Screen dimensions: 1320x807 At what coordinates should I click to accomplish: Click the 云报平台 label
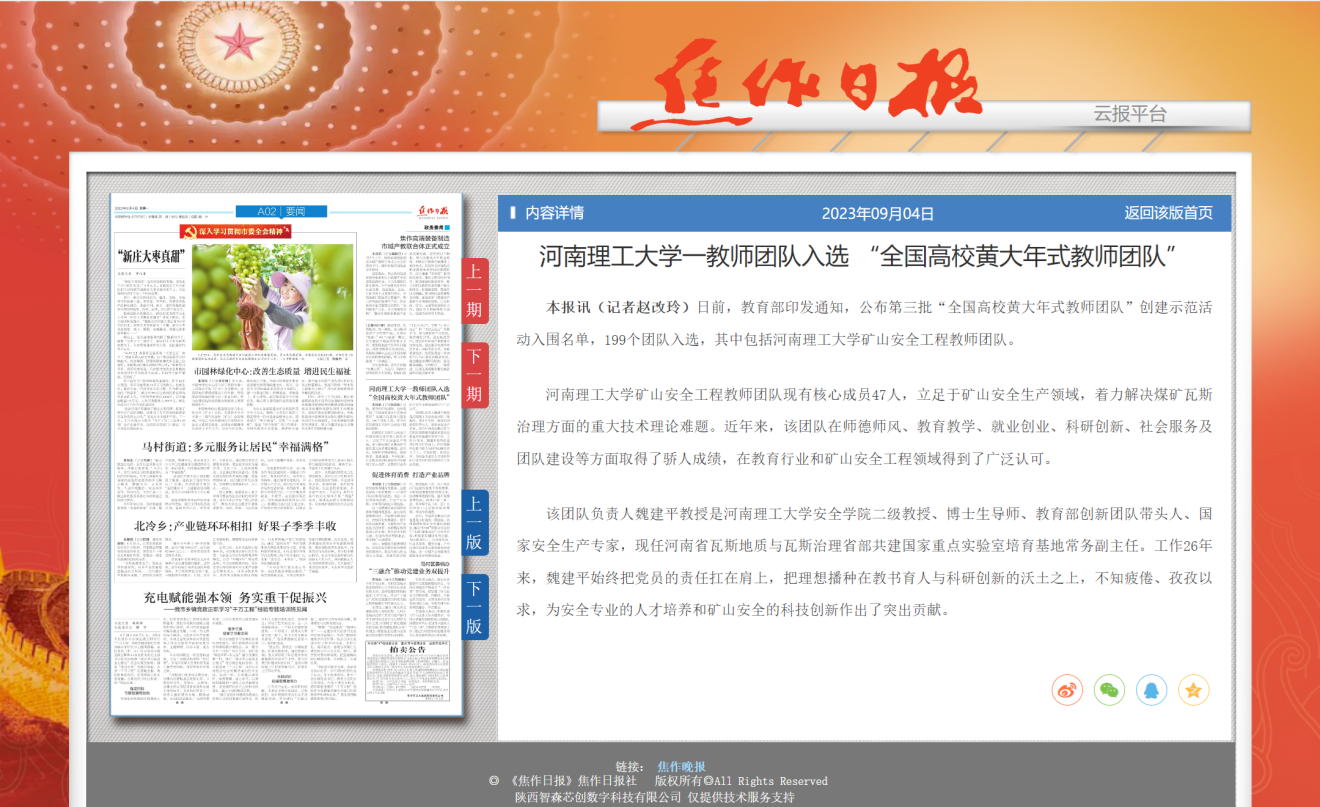1130,114
